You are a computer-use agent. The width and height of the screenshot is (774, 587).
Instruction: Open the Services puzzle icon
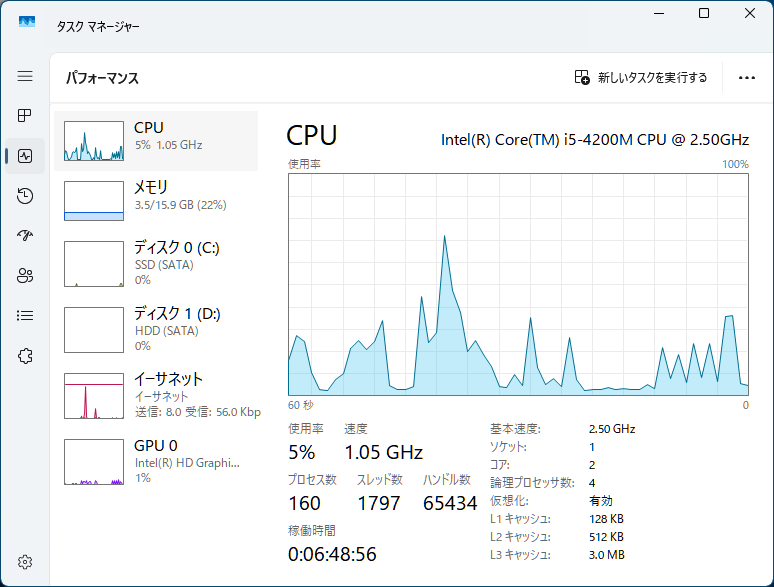[x=25, y=356]
